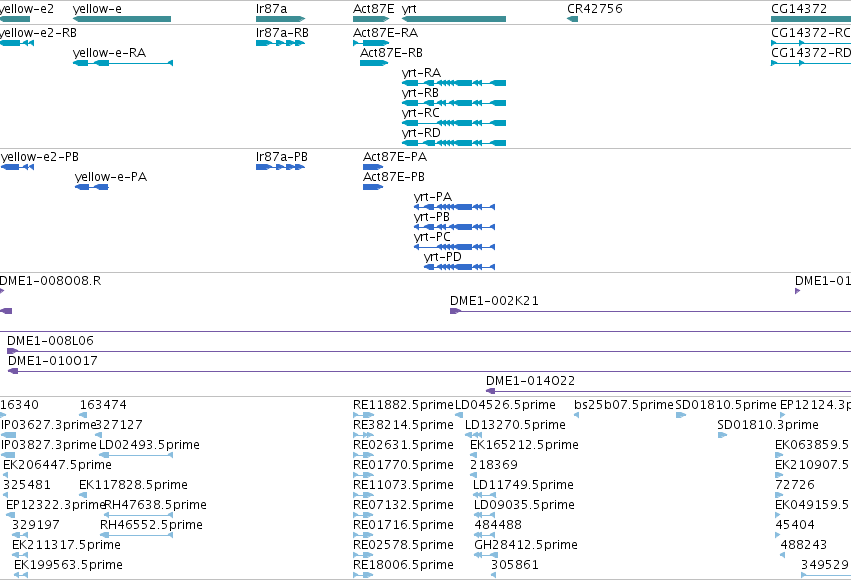Select the yrt-PC protein feature

[454, 247]
